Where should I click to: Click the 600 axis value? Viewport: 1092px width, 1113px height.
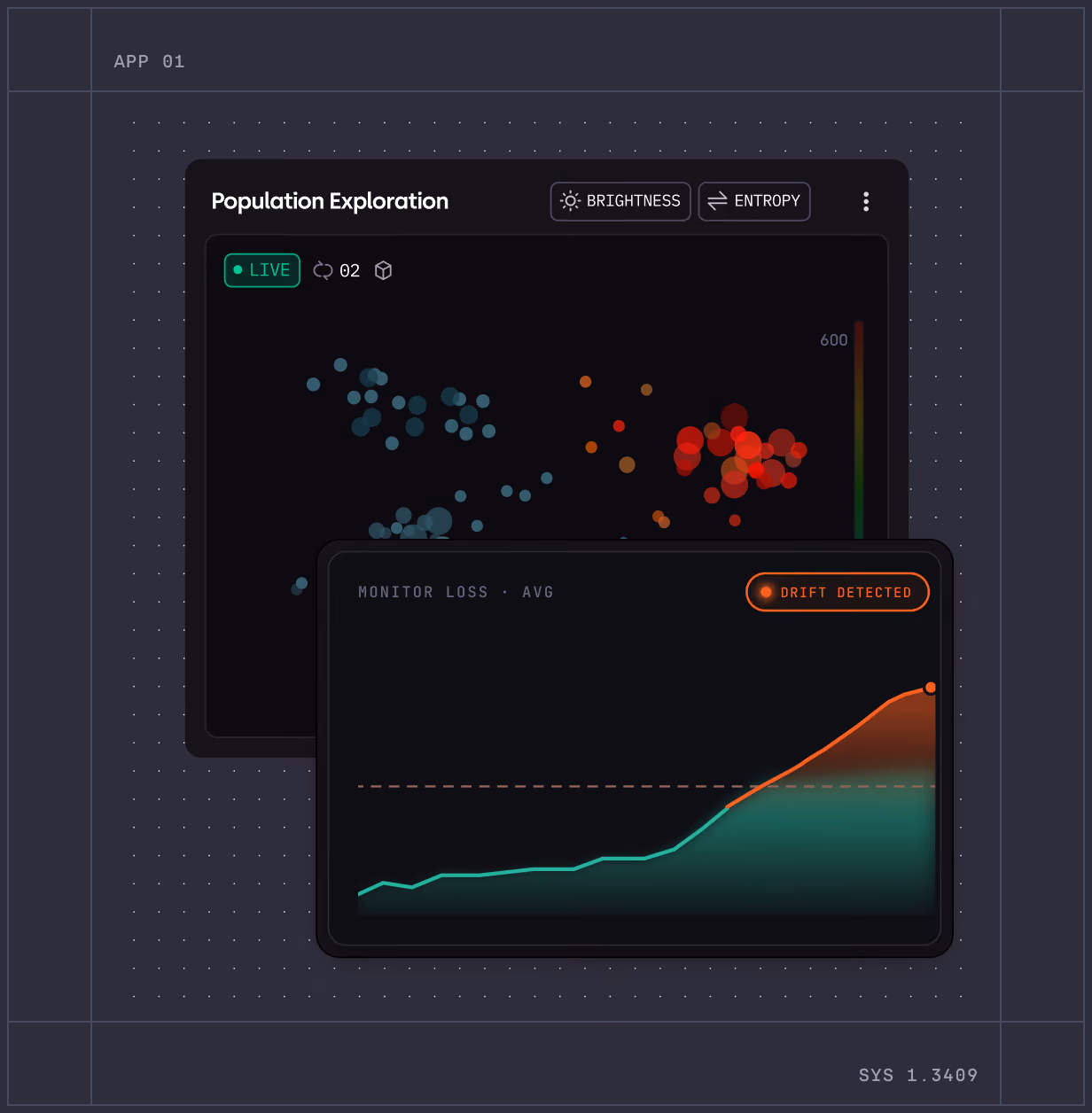pos(833,340)
